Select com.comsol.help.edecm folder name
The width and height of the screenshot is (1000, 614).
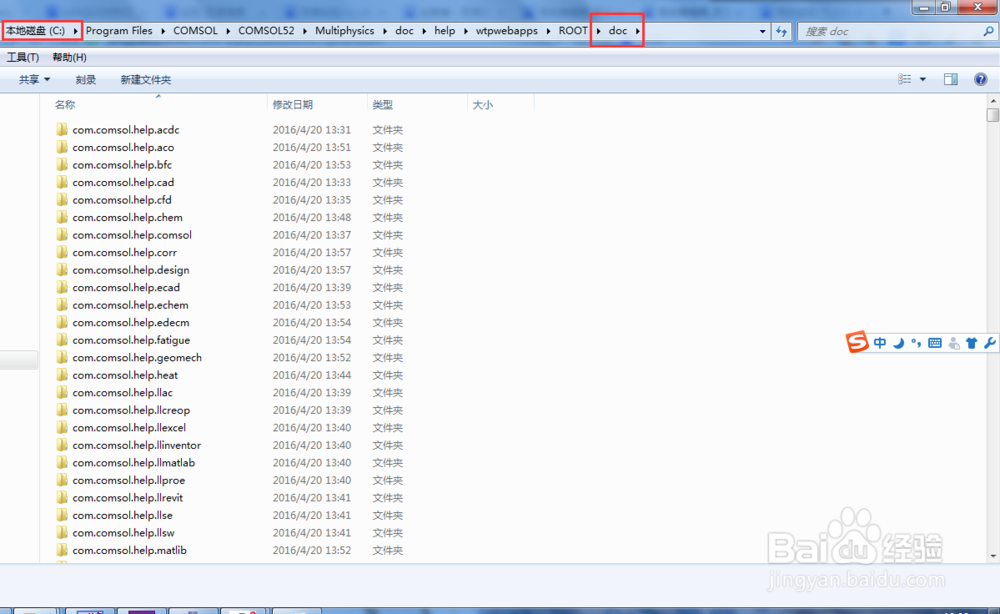(x=131, y=323)
